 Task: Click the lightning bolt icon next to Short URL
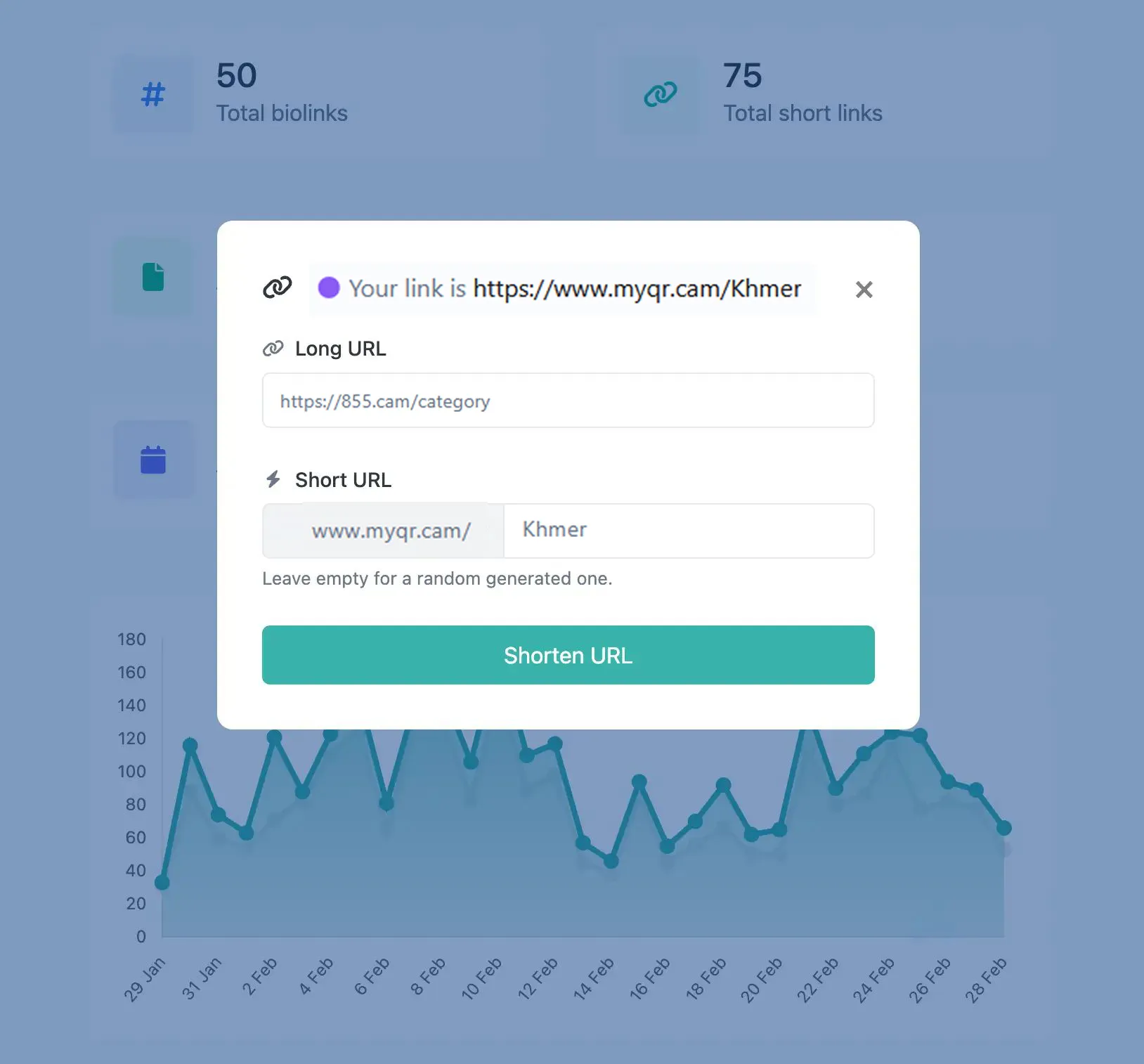coord(274,479)
